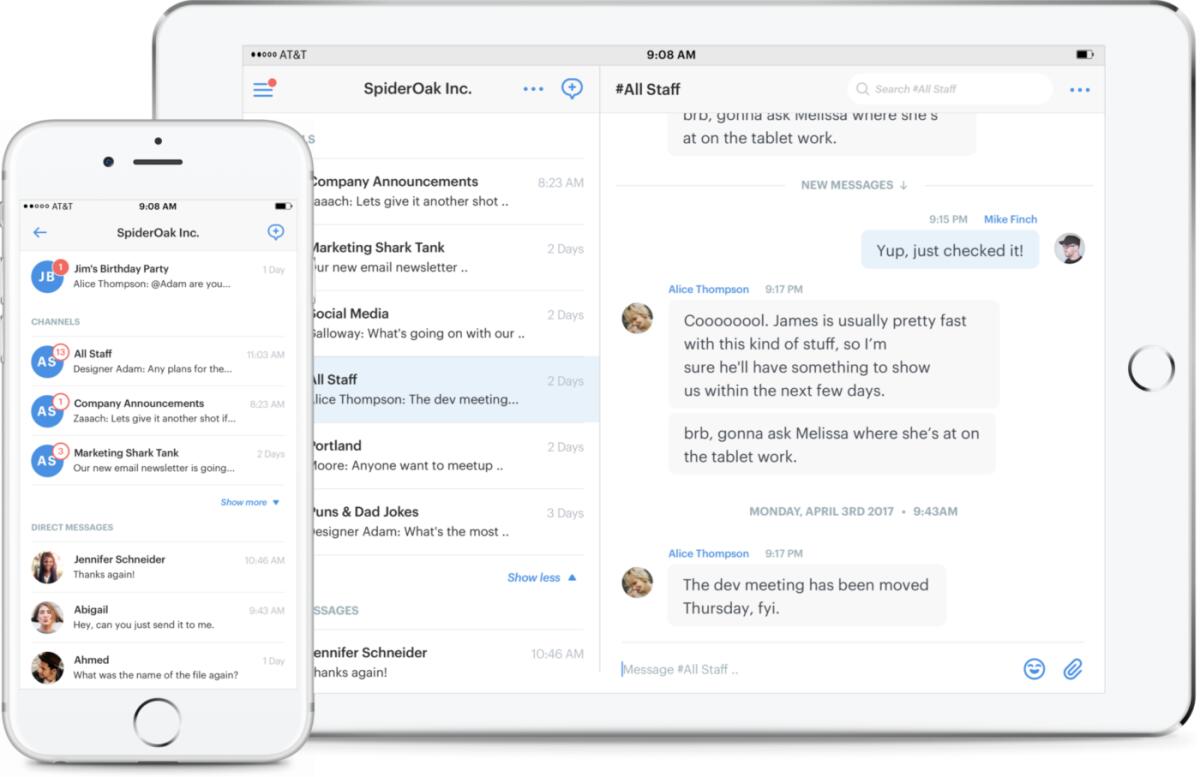This screenshot has width=1200, height=777.
Task: Click the emoji picker icon
Action: pyautogui.click(x=1034, y=669)
